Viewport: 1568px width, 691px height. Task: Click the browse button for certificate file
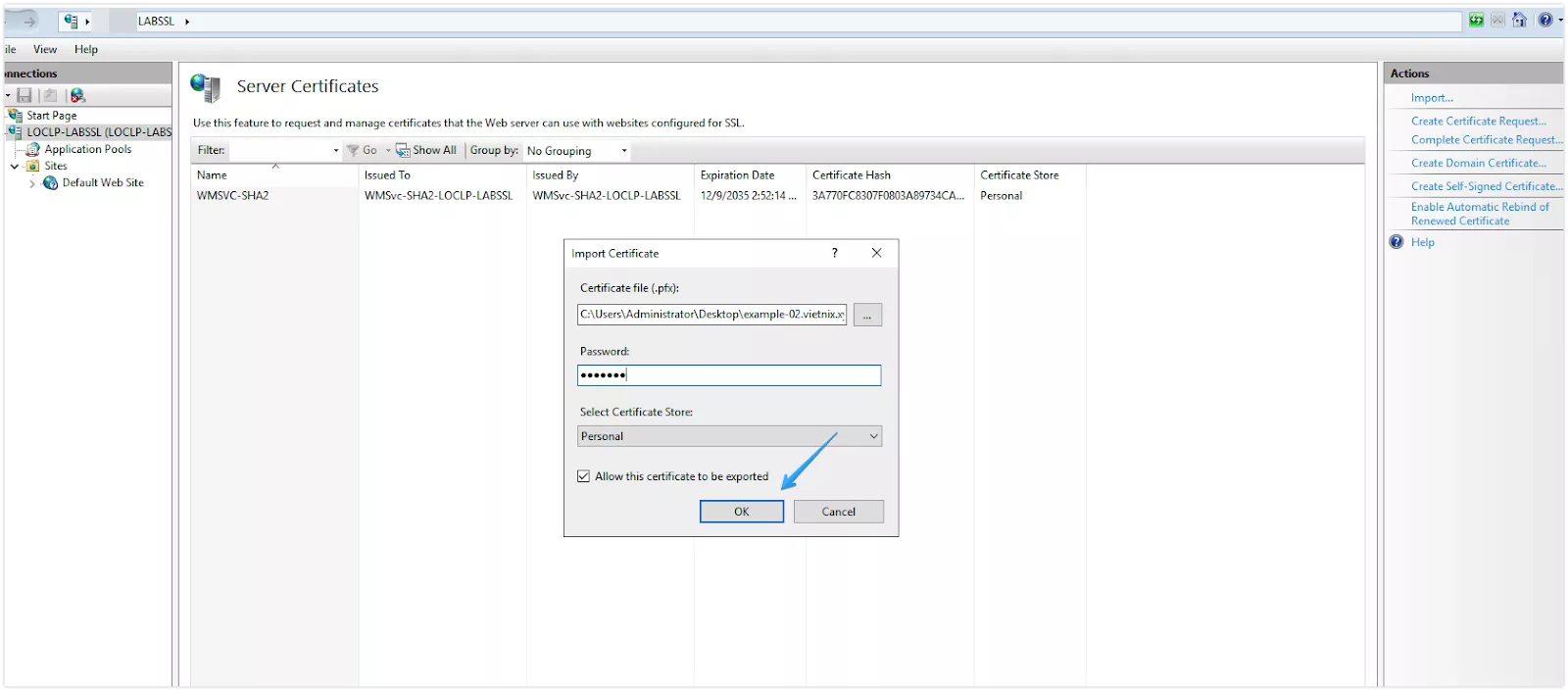(867, 315)
